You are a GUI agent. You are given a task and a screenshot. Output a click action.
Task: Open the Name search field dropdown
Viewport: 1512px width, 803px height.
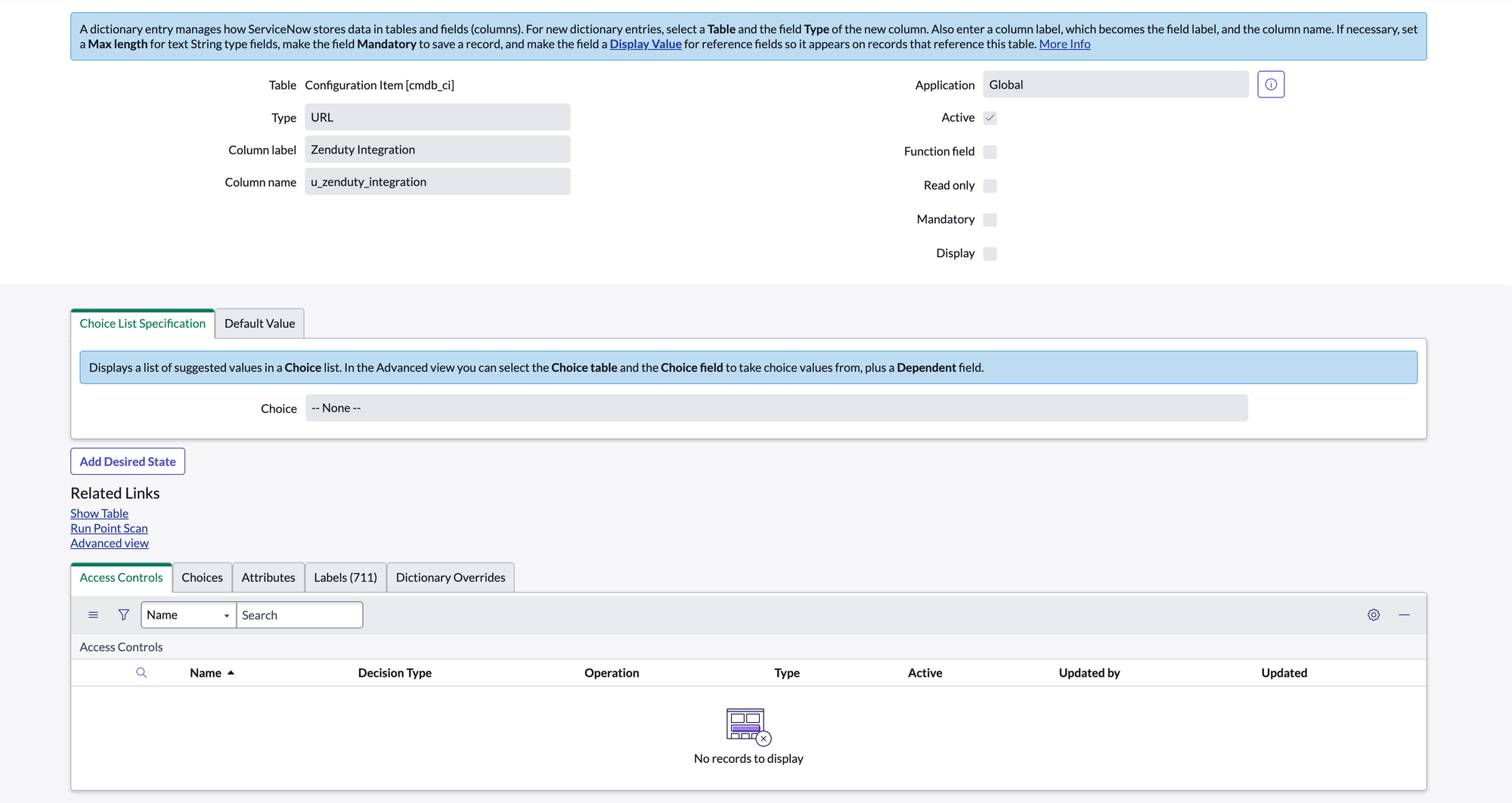tap(188, 615)
